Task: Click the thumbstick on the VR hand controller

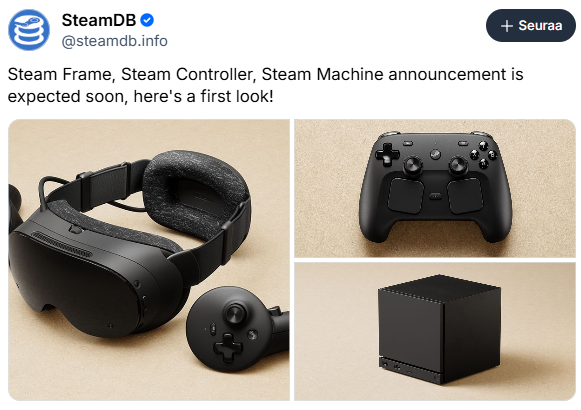Action: tap(235, 314)
